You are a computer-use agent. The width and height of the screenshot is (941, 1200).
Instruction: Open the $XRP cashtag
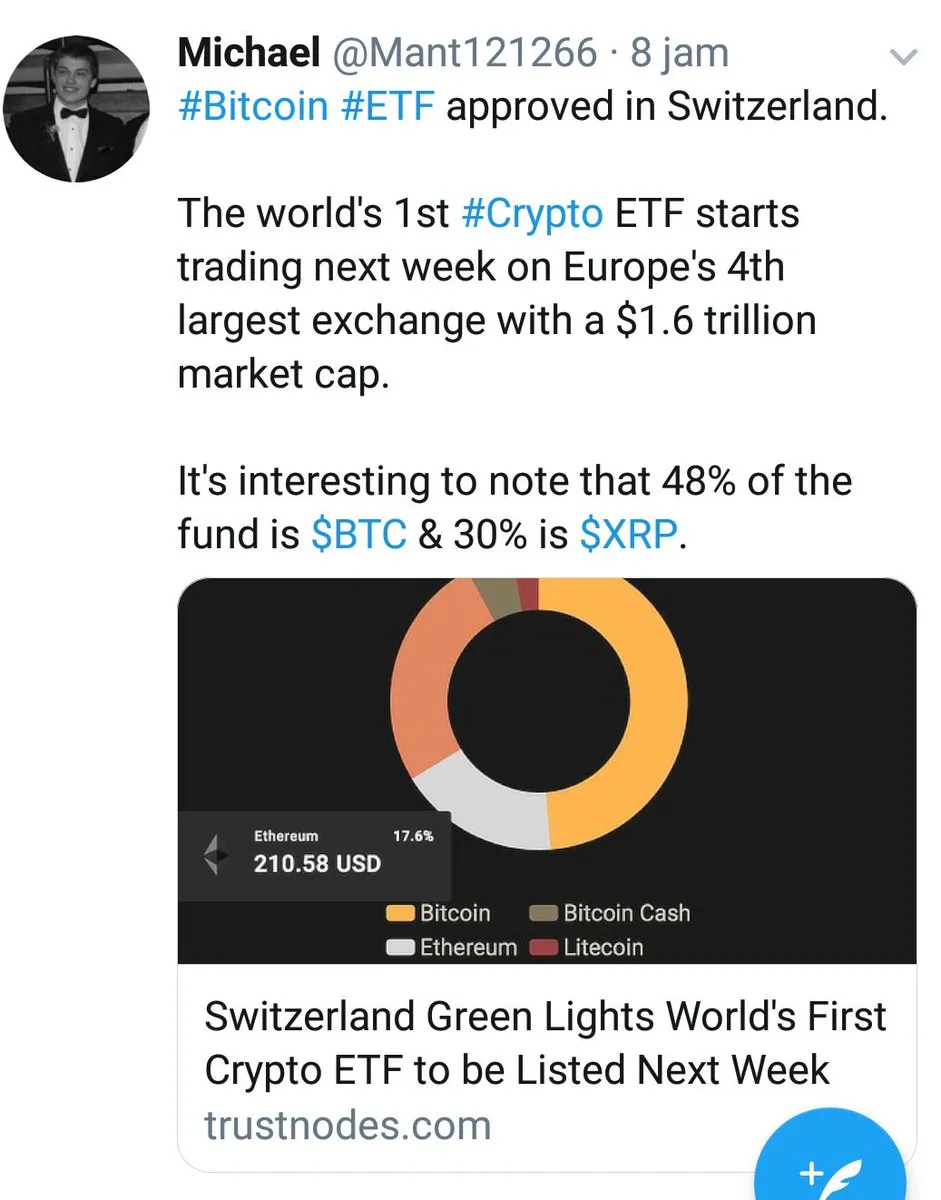(x=628, y=533)
